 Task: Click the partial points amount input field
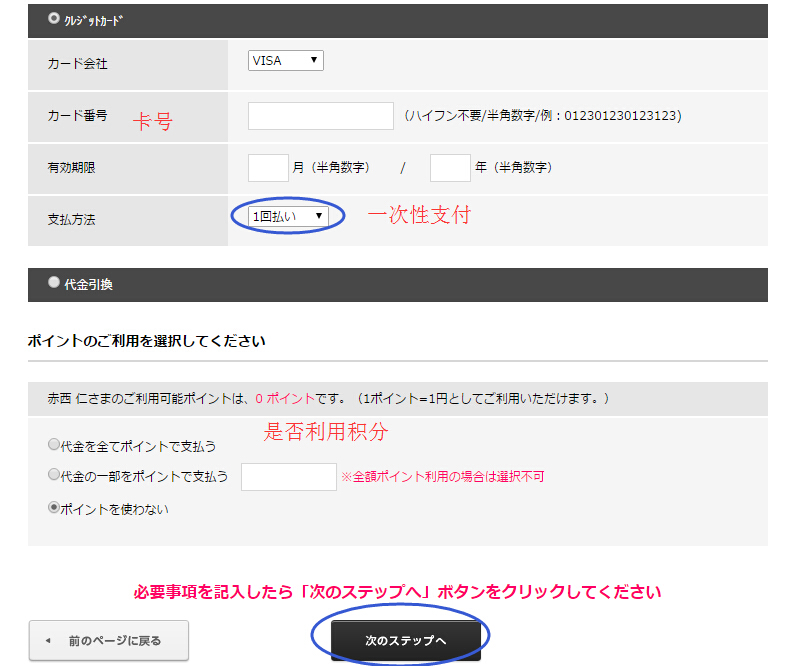click(289, 477)
